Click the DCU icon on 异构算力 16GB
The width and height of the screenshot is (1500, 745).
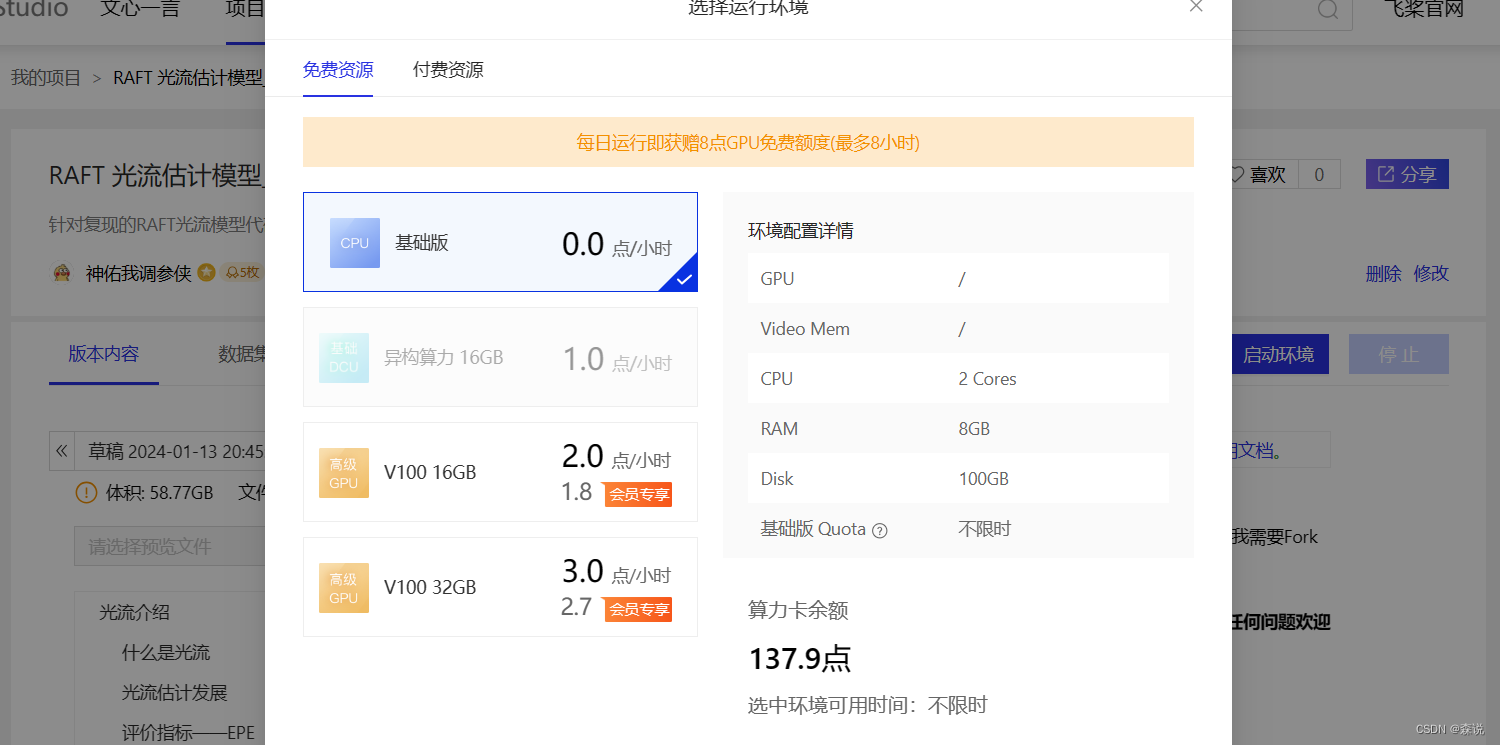pos(344,357)
